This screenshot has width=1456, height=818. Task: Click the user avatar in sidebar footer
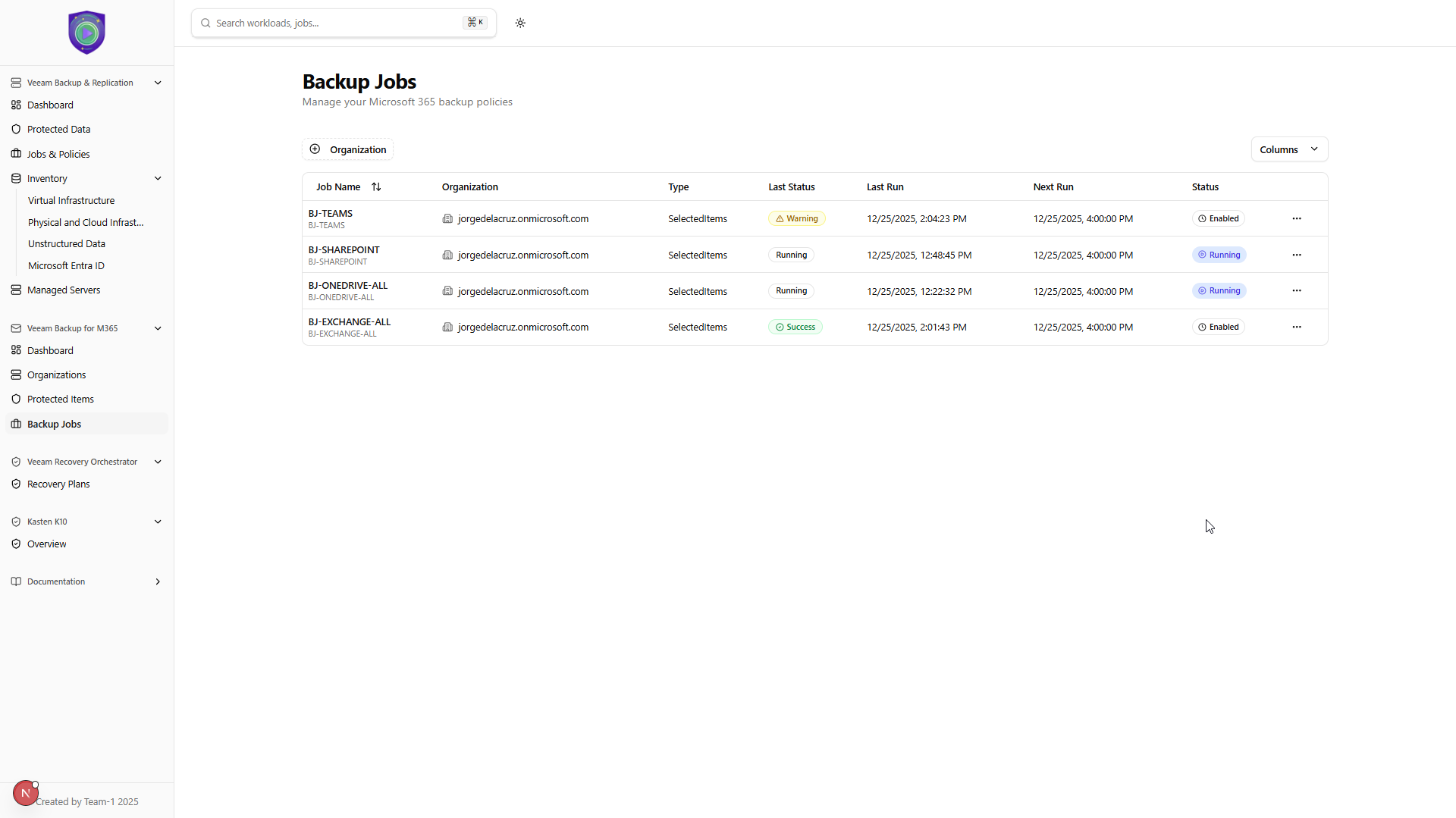tap(25, 793)
